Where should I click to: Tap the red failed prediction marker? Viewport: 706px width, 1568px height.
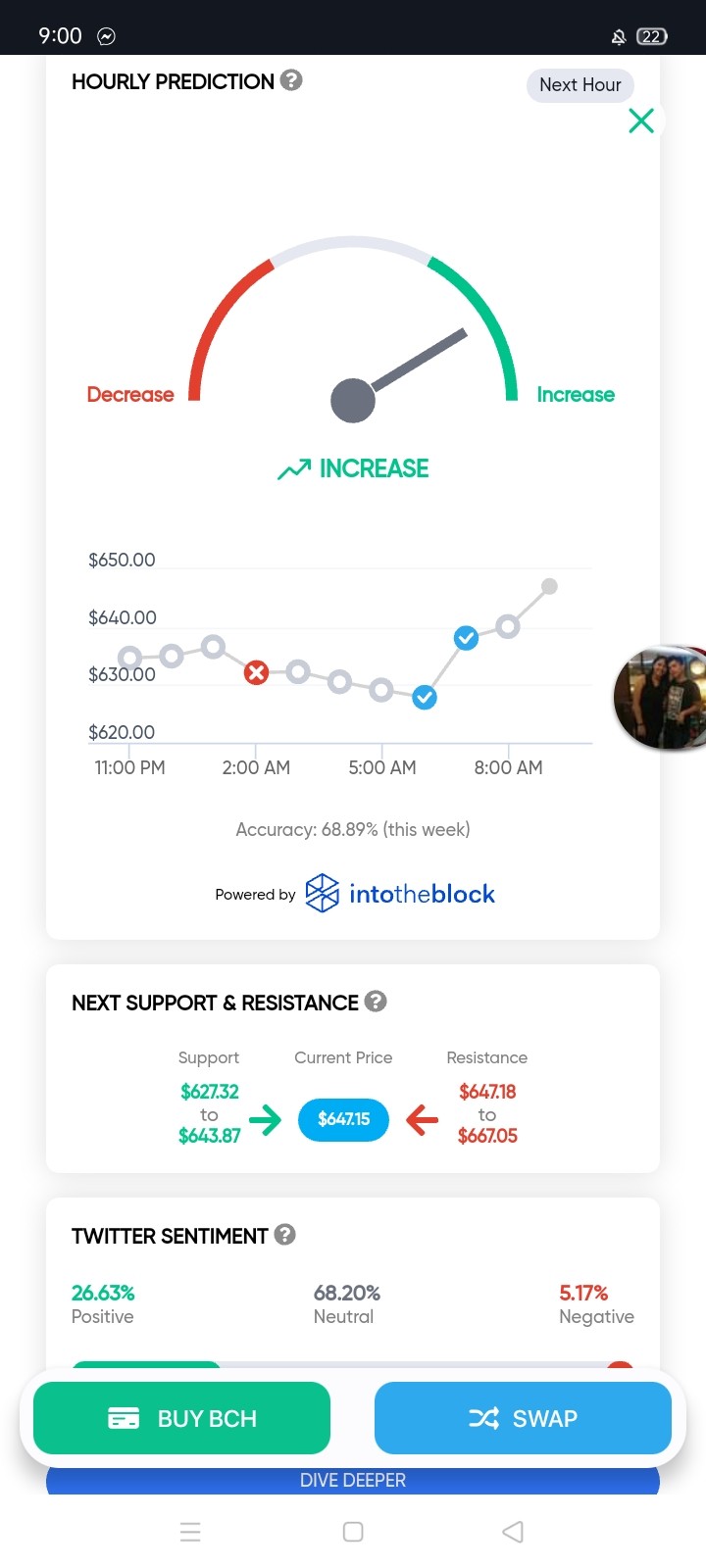[x=256, y=672]
